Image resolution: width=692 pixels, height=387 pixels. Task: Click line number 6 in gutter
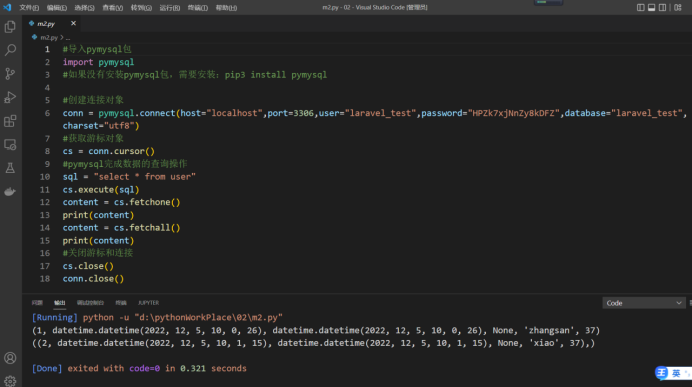click(x=47, y=113)
